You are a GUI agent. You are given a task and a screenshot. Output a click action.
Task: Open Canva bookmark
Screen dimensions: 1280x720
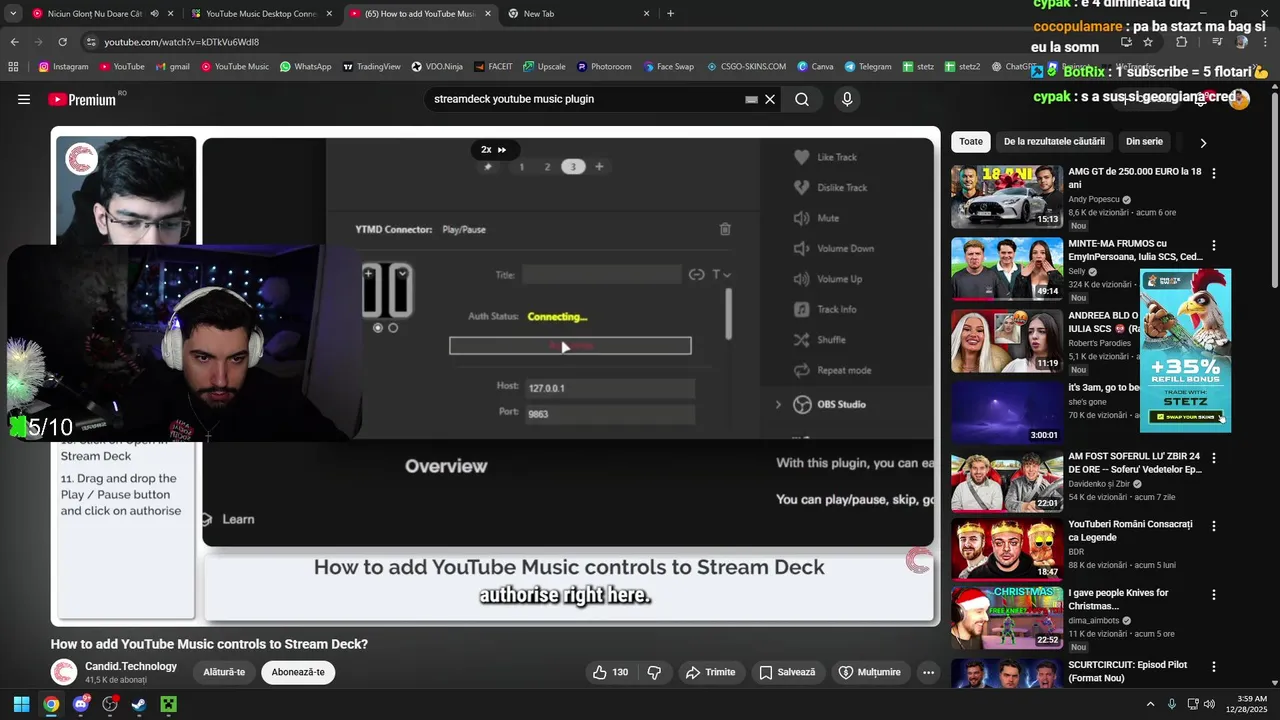[x=815, y=66]
